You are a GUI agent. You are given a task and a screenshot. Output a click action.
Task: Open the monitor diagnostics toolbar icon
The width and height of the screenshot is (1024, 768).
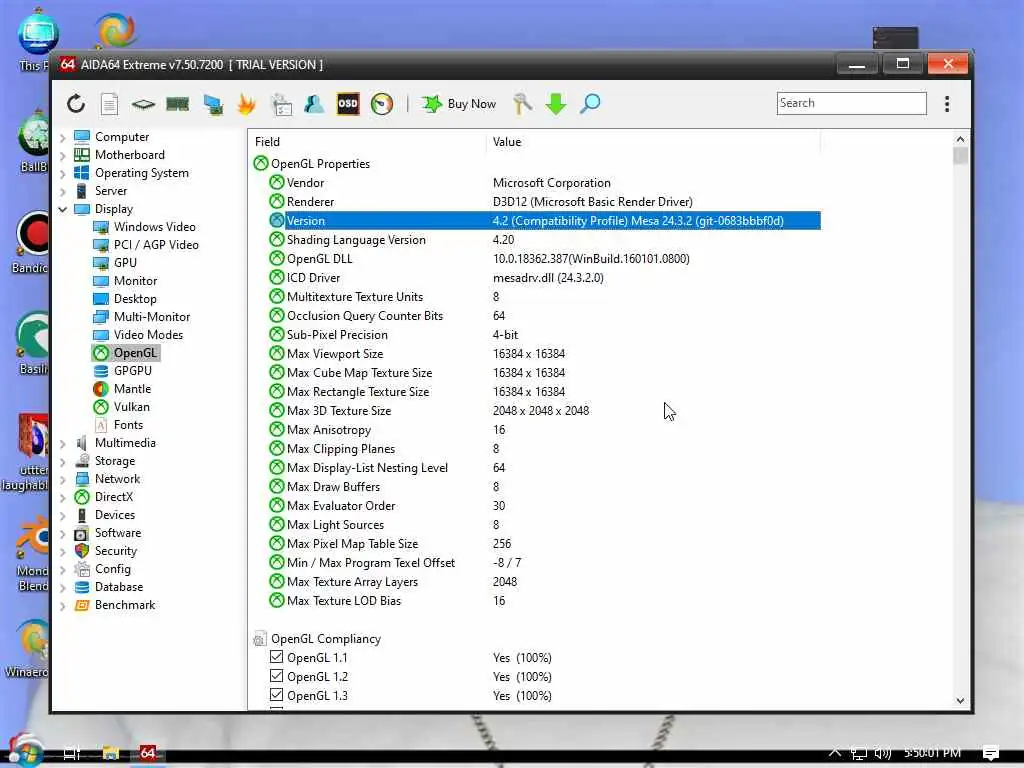tap(213, 104)
